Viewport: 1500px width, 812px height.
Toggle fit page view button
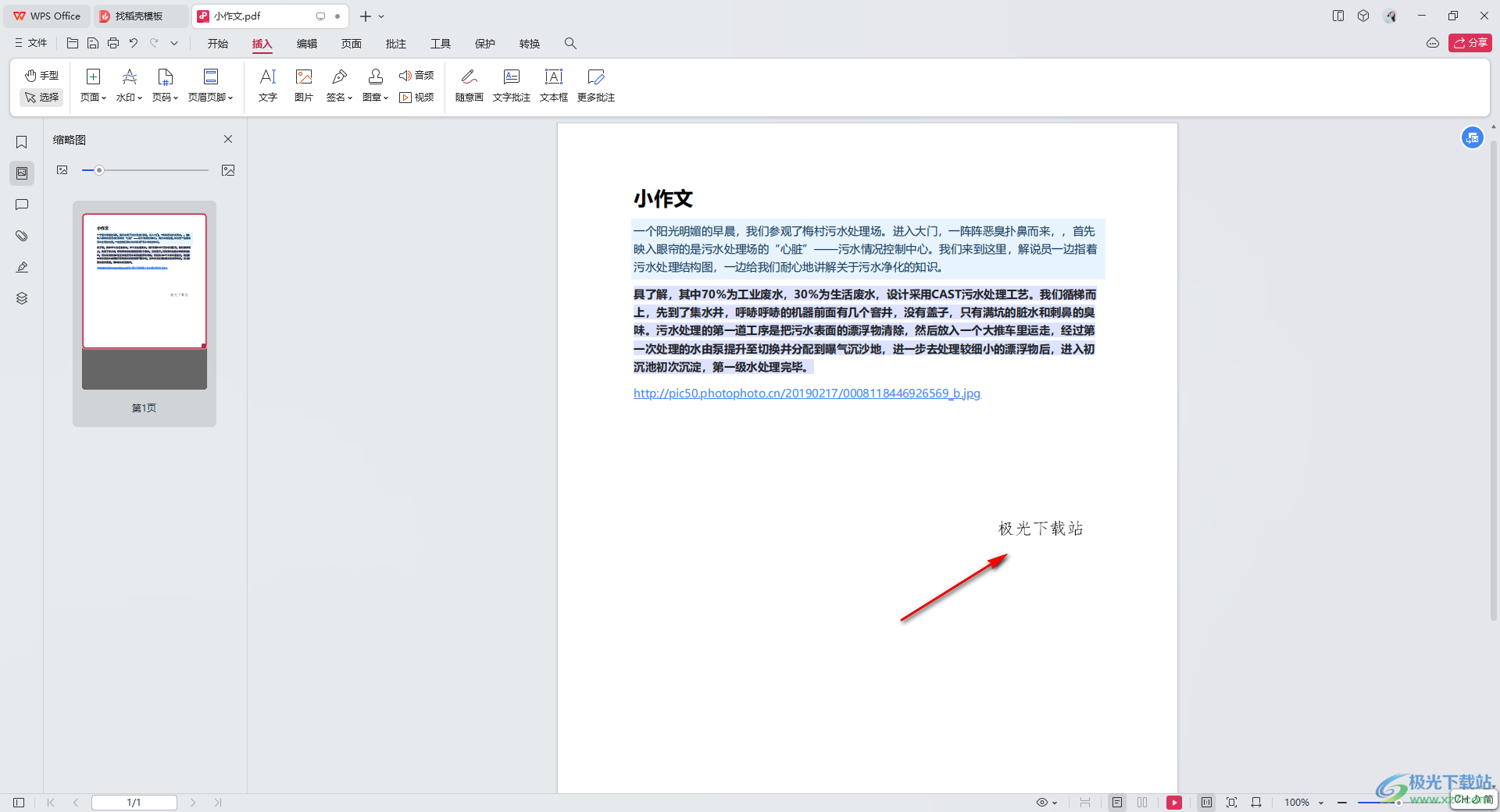coord(1231,803)
